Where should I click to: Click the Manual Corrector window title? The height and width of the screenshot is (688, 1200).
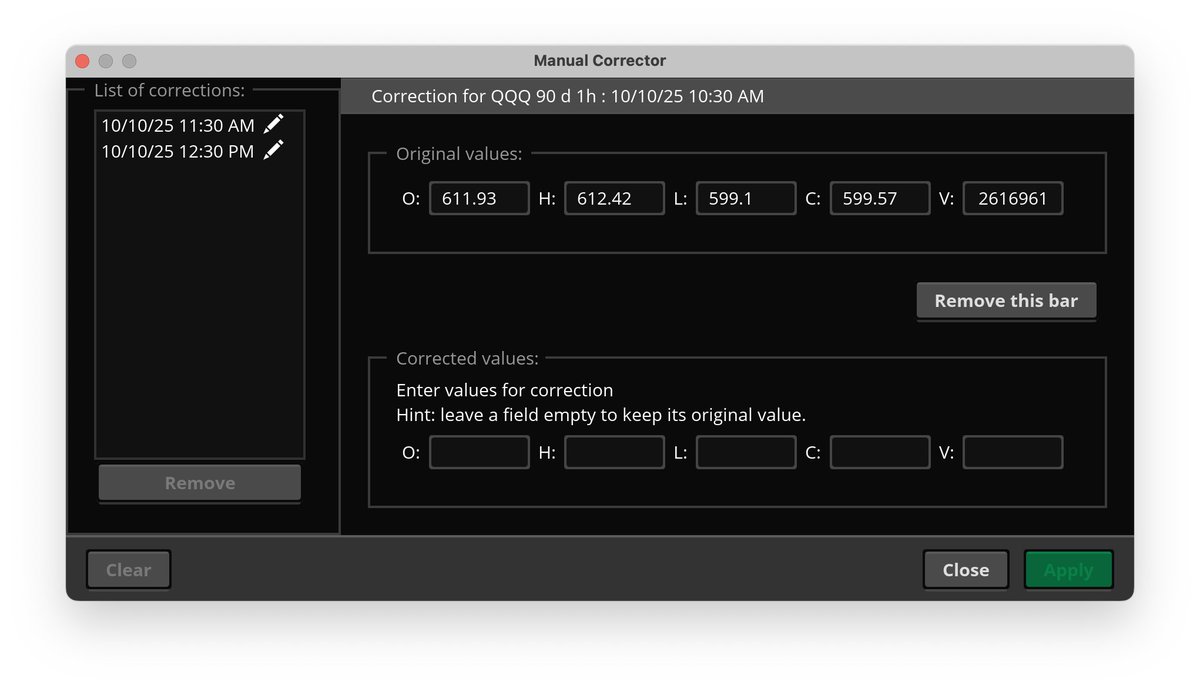coord(600,60)
